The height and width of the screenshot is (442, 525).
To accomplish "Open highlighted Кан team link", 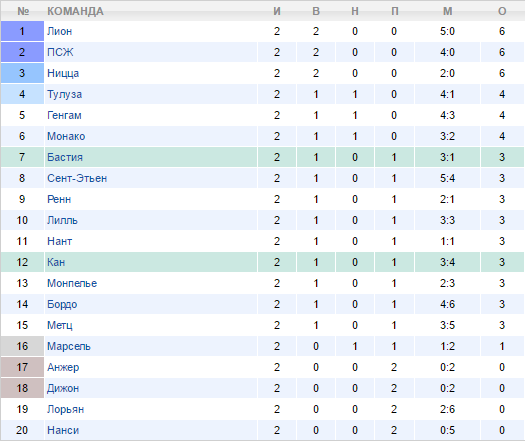I will [56, 262].
